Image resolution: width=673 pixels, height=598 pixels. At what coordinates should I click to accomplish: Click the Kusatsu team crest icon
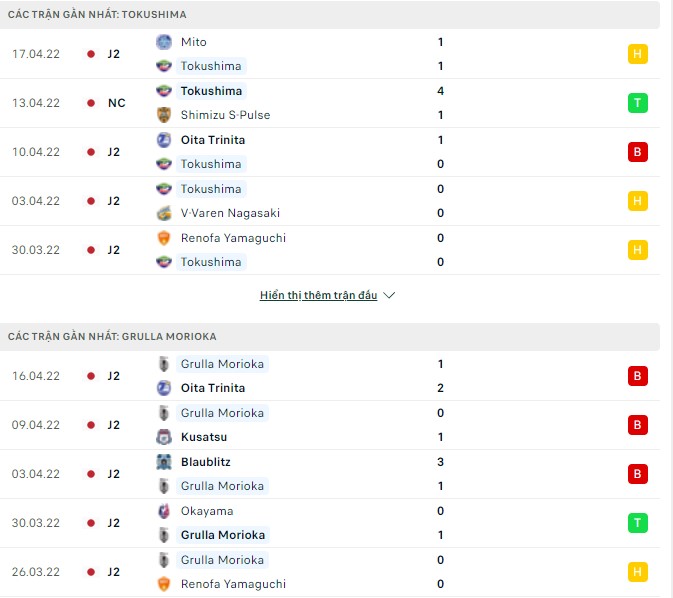click(x=164, y=437)
